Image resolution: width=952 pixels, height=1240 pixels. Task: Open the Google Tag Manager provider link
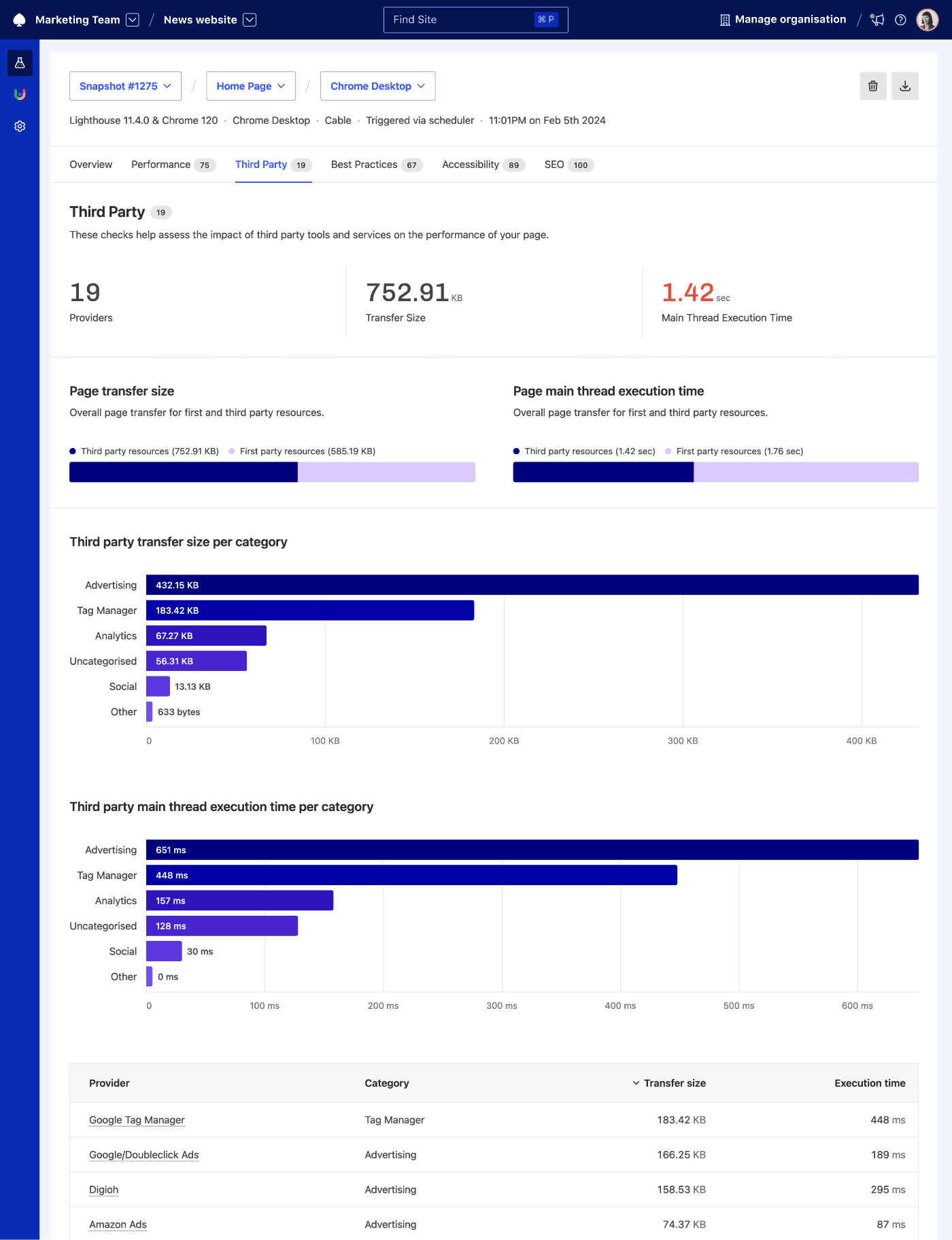click(x=137, y=1120)
